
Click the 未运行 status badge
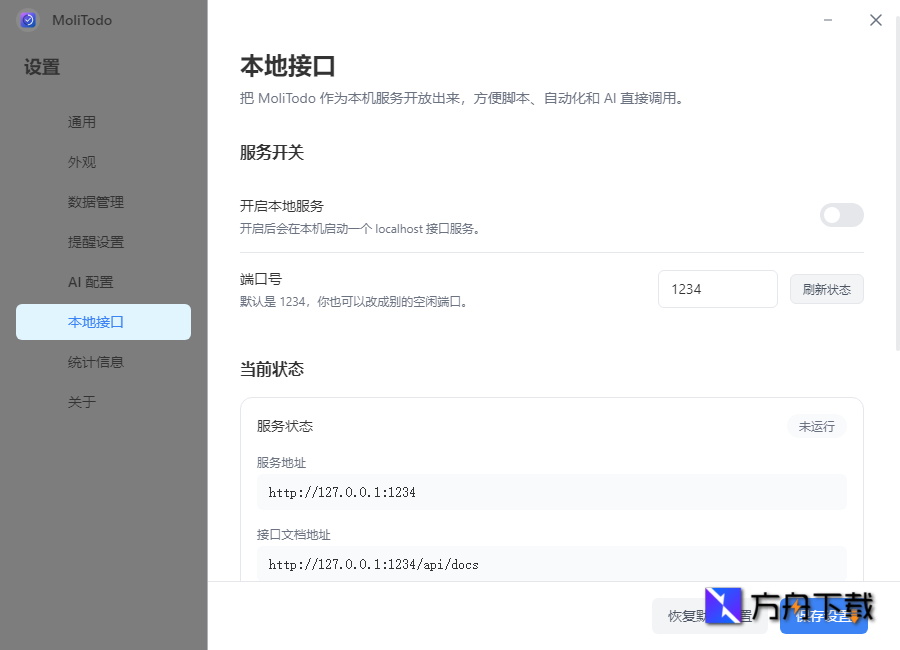coord(816,426)
